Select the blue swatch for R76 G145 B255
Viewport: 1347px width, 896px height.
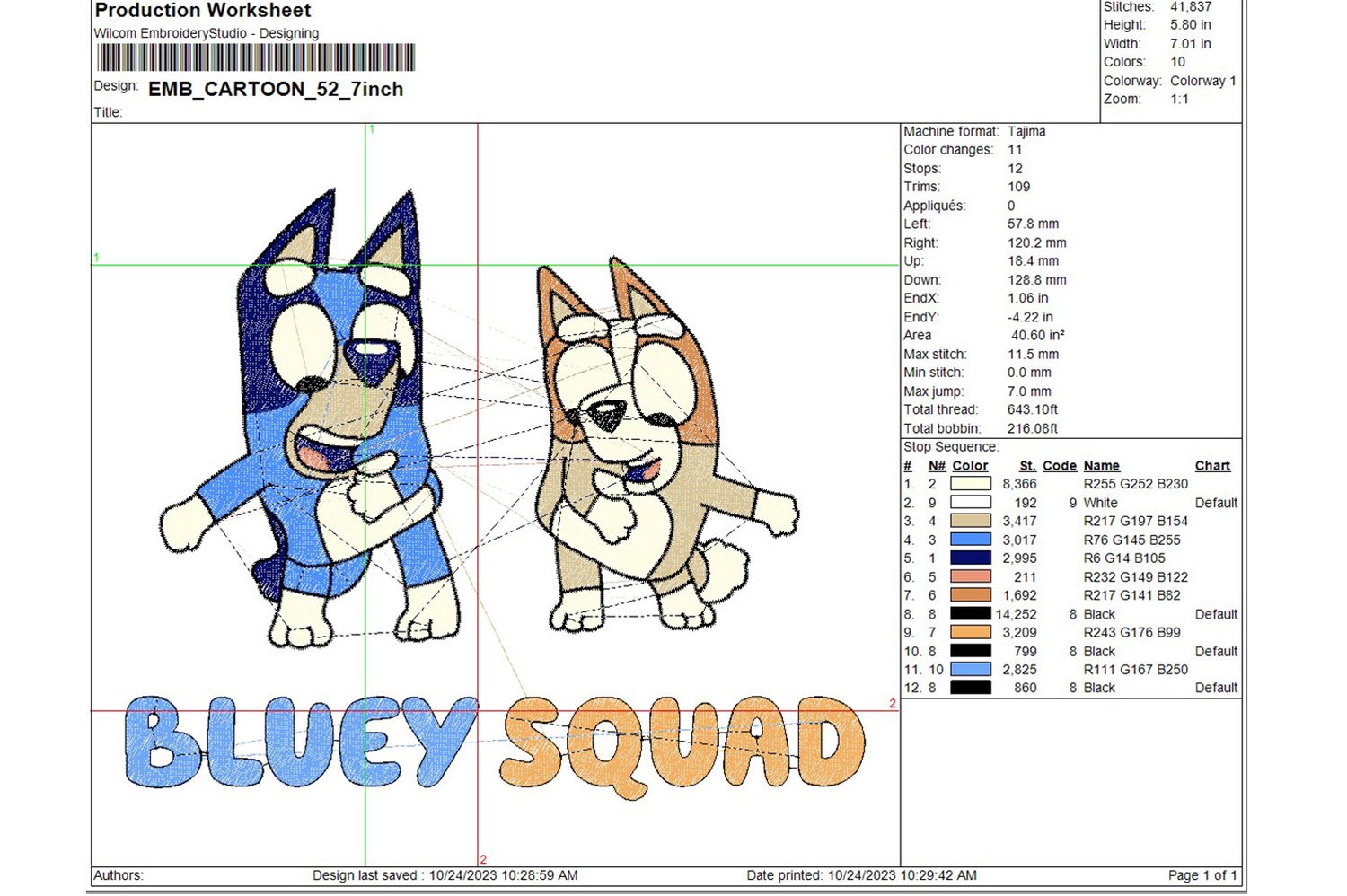(x=970, y=540)
